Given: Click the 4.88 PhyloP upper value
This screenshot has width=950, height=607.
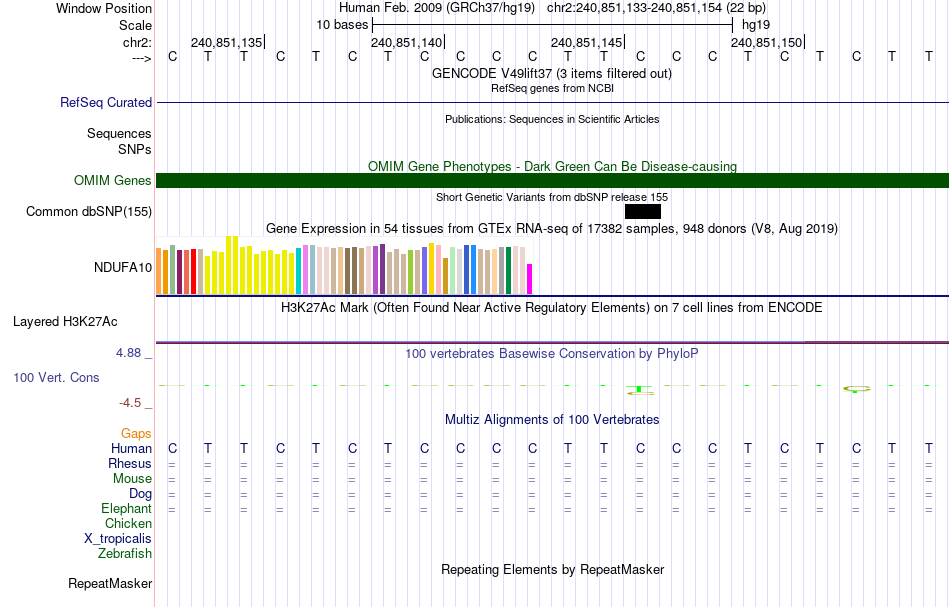Looking at the screenshot, I should click(128, 353).
